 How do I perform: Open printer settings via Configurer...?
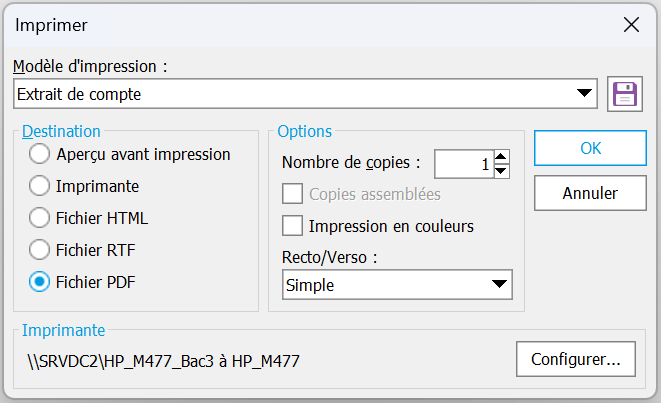coord(582,357)
